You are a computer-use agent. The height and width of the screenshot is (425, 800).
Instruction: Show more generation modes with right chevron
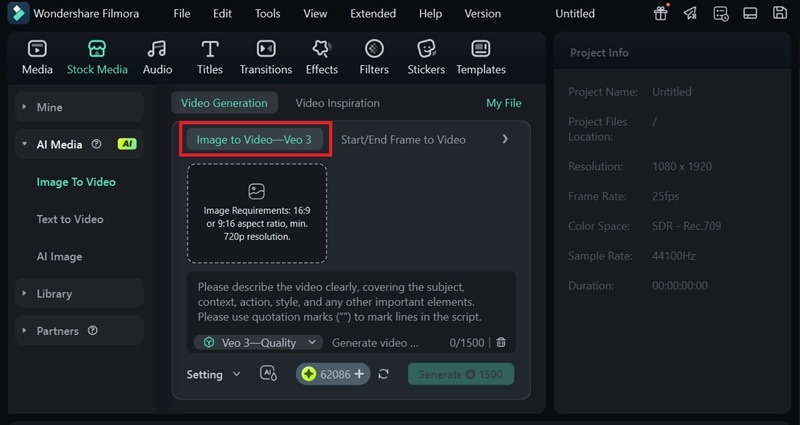click(x=505, y=139)
